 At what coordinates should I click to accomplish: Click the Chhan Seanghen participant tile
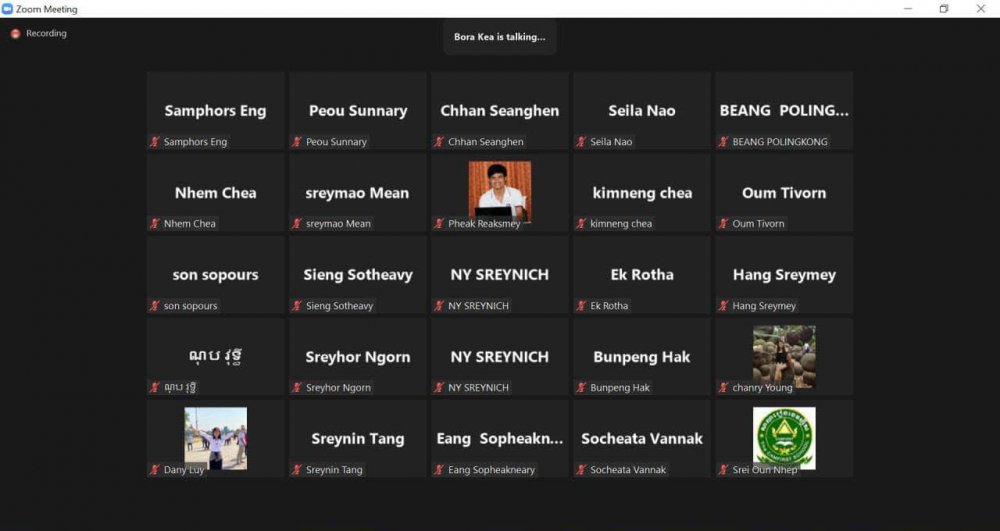[x=499, y=111]
